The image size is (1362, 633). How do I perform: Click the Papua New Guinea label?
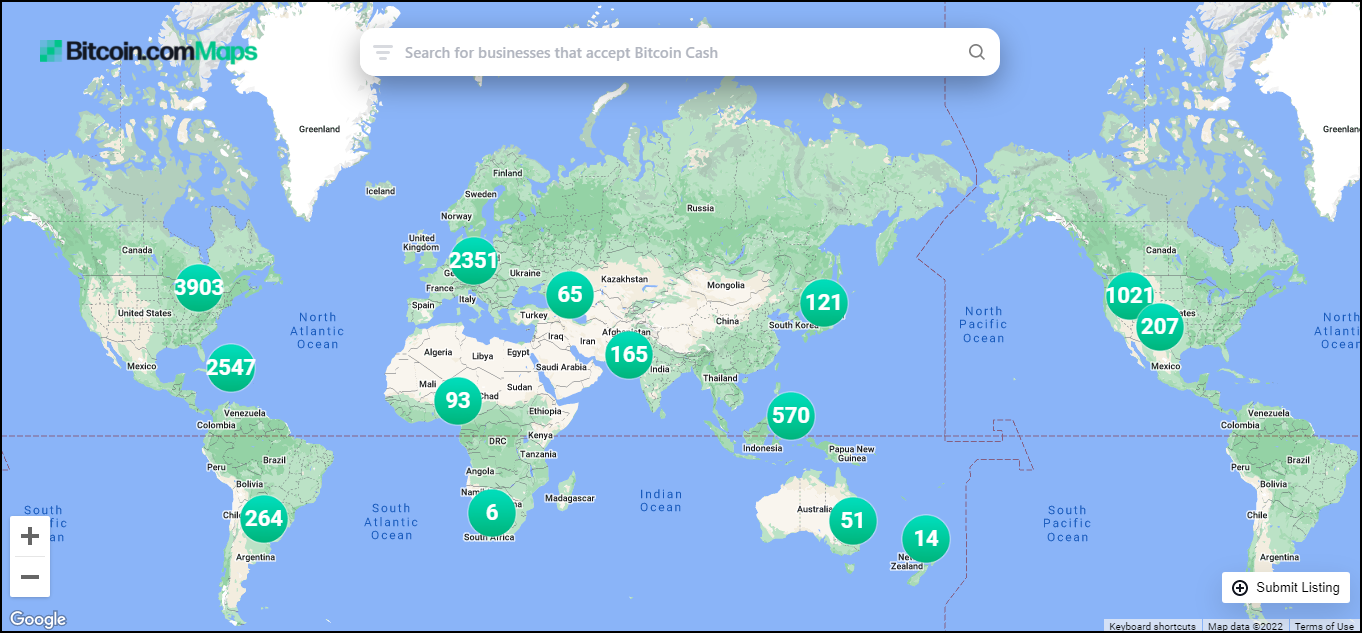pyautogui.click(x=851, y=454)
